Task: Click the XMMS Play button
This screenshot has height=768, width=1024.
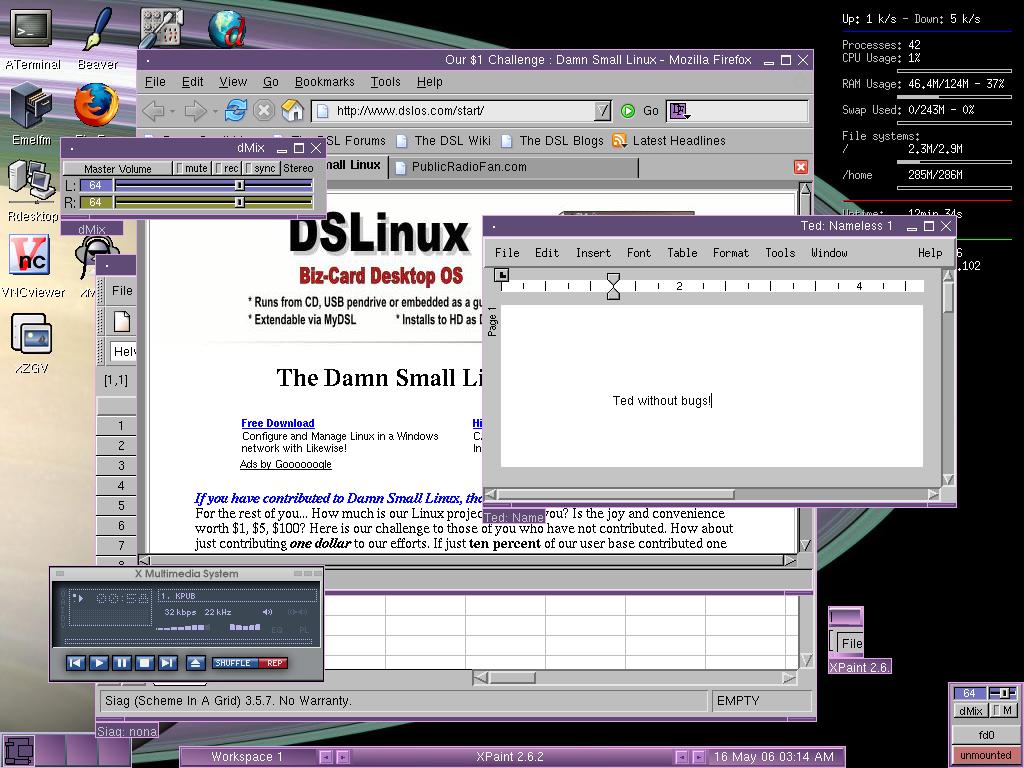Action: pos(99,663)
